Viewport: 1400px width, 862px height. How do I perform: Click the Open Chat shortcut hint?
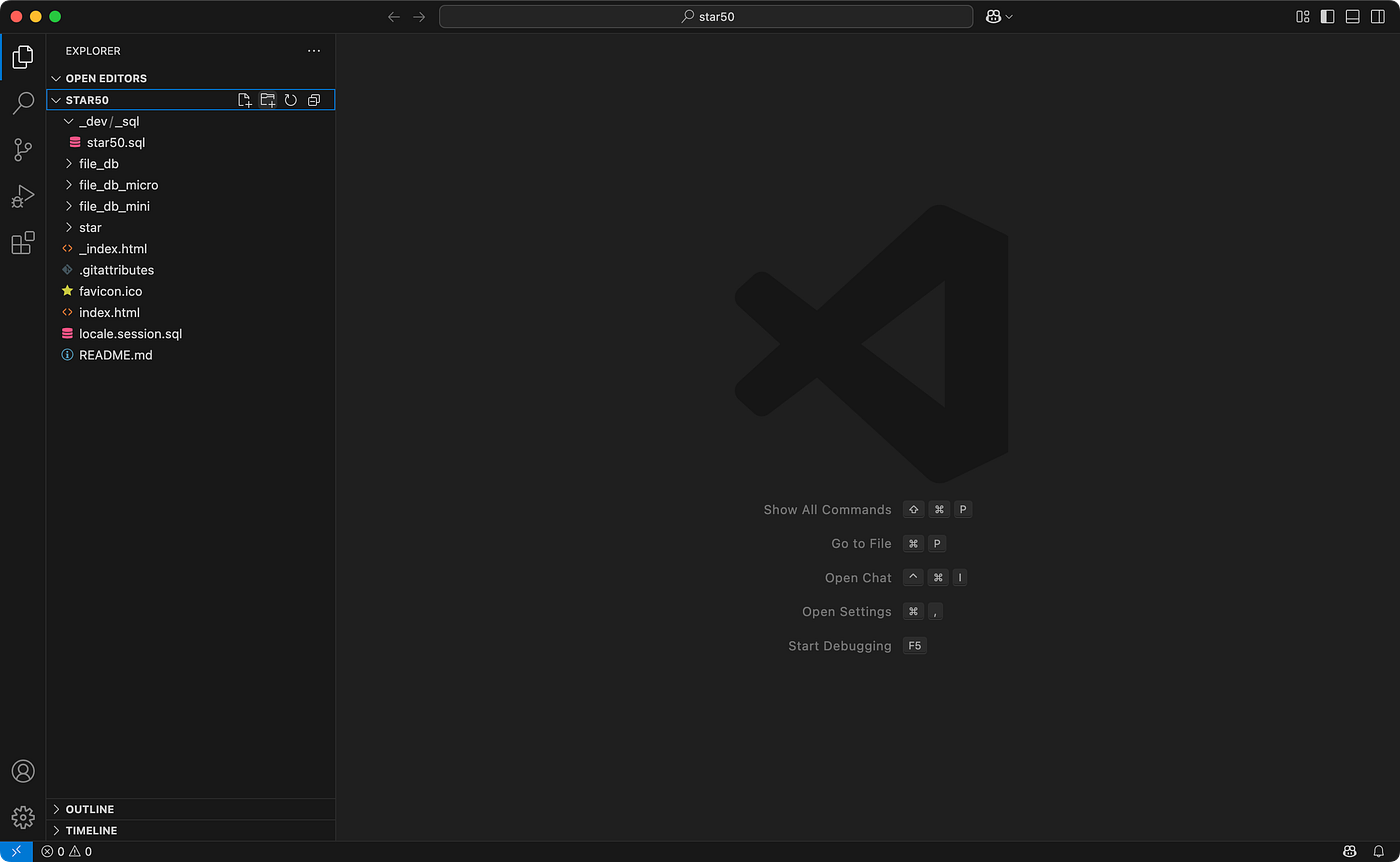(x=896, y=578)
